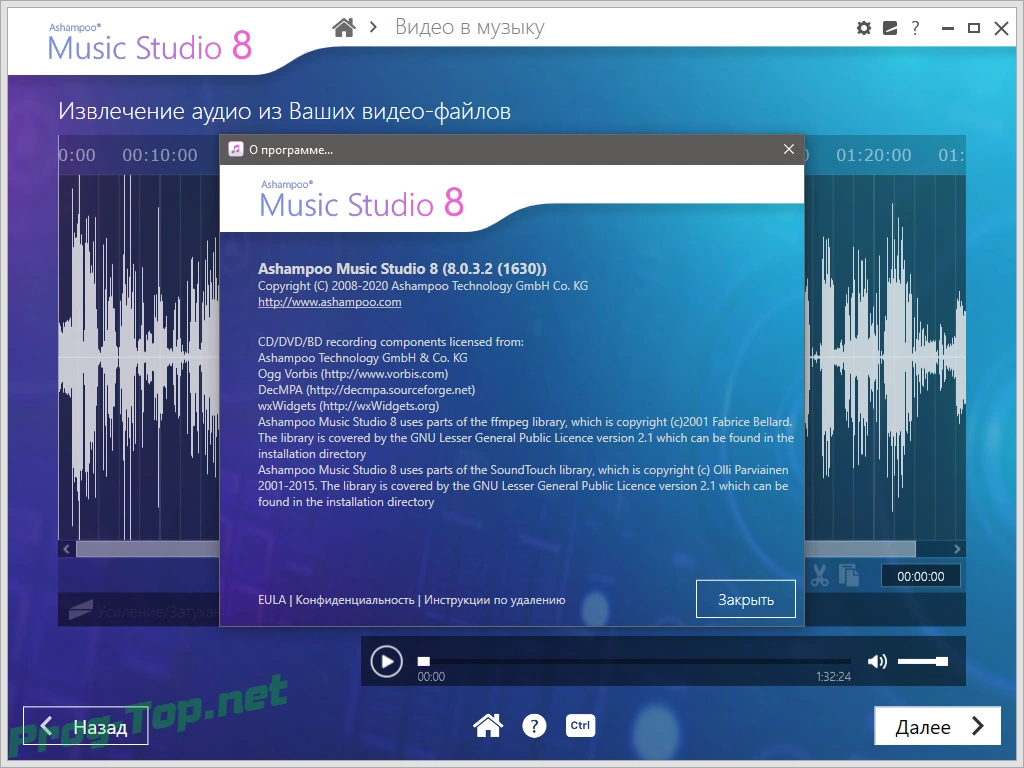Click the bottom home icon
This screenshot has width=1024, height=768.
[488, 726]
